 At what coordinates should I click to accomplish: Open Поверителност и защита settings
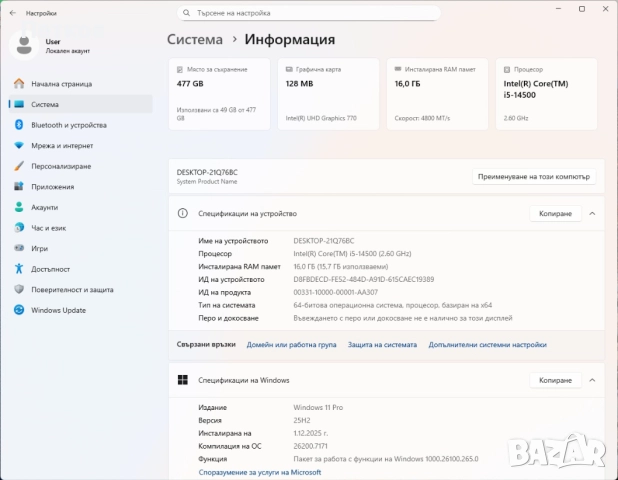72,289
